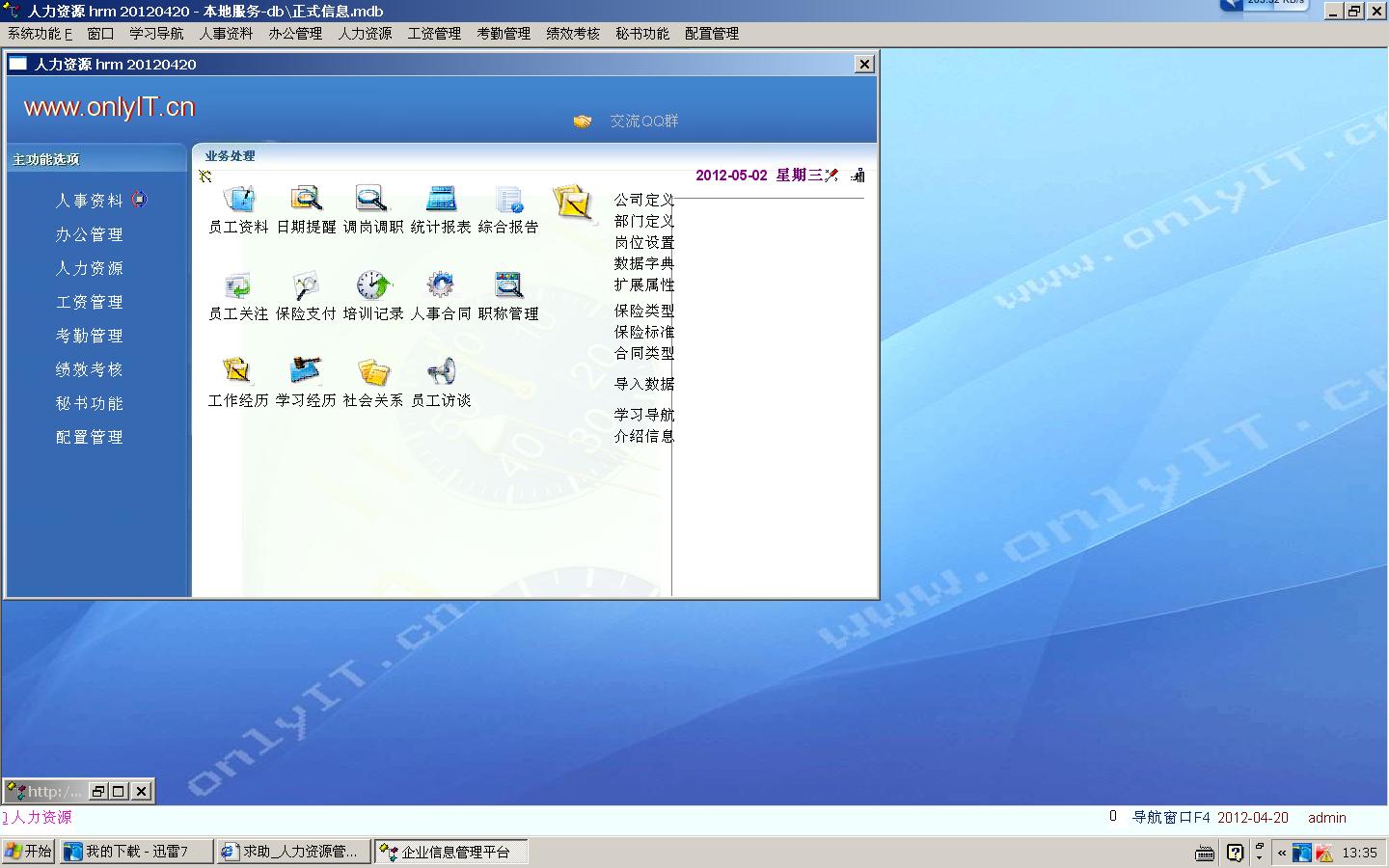Close the 人力资源 hrm inner window
This screenshot has height=868, width=1389.
[x=864, y=64]
